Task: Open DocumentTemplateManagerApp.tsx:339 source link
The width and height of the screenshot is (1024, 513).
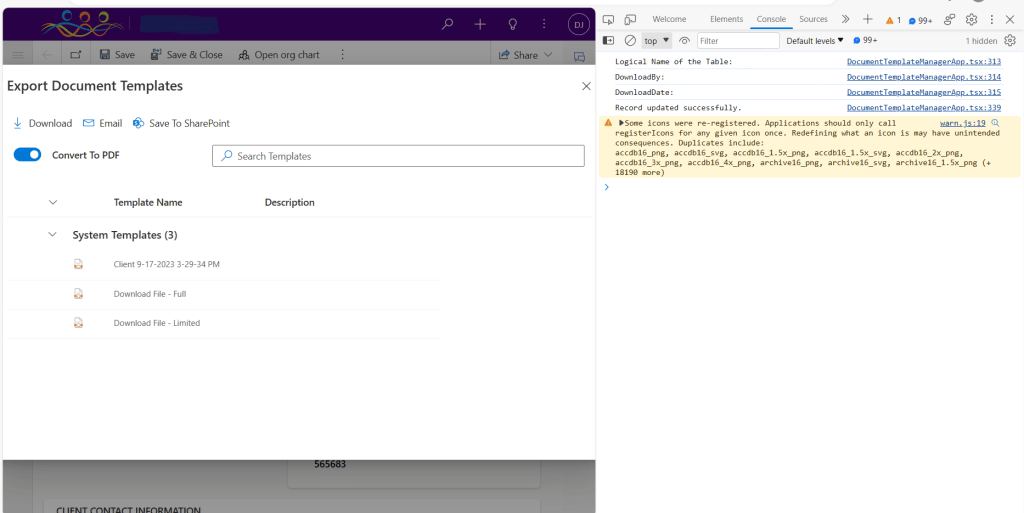Action: coord(923,107)
